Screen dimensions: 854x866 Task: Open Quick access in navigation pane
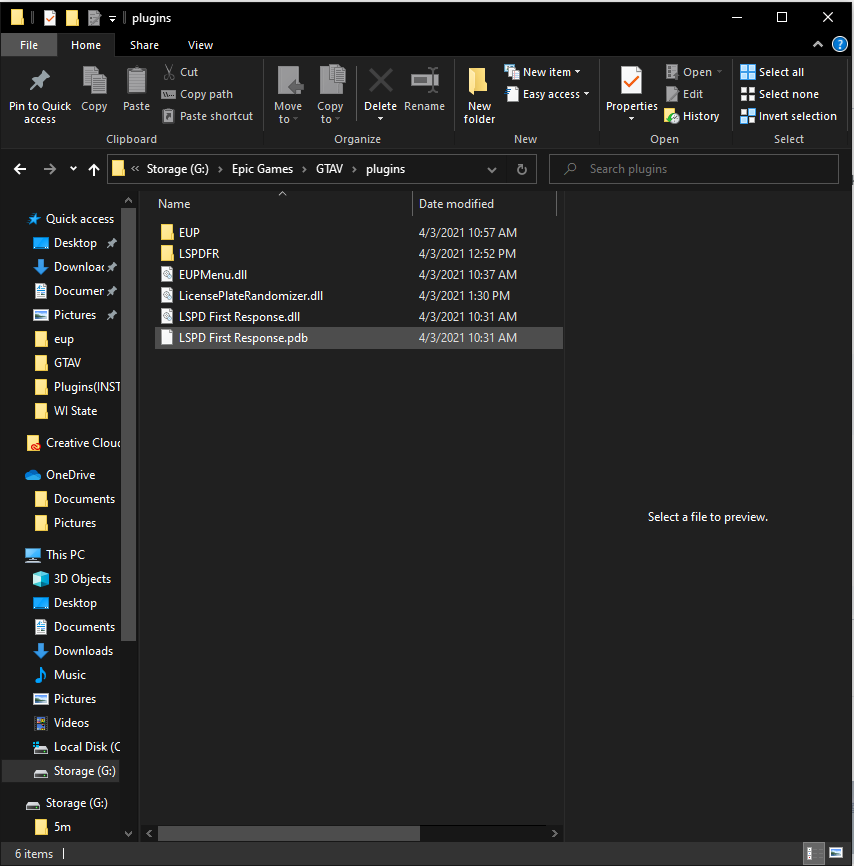click(x=71, y=219)
